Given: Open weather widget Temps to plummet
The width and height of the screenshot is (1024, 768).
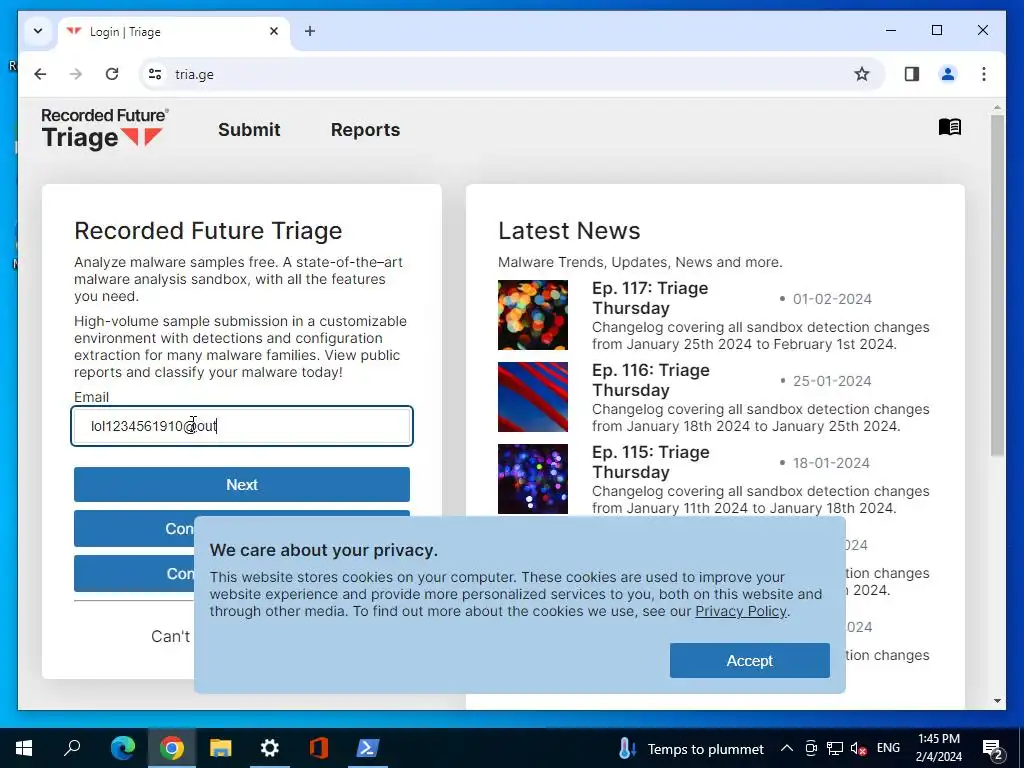Looking at the screenshot, I should click(691, 748).
